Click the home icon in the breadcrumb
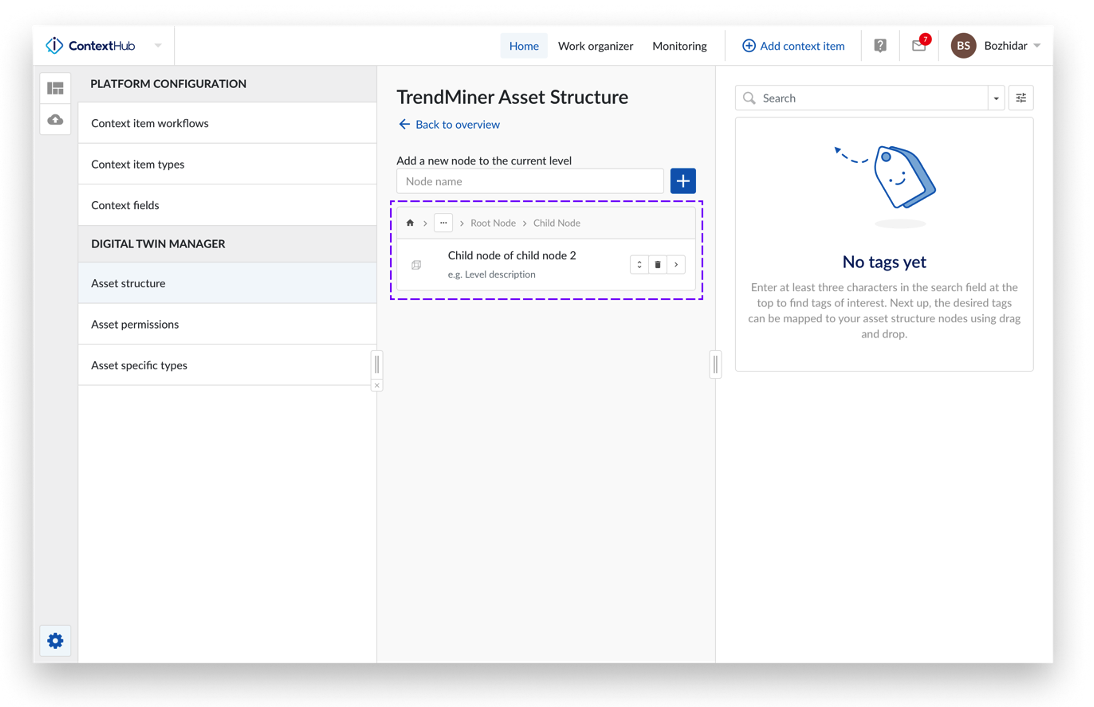1094x707 pixels. tap(410, 223)
